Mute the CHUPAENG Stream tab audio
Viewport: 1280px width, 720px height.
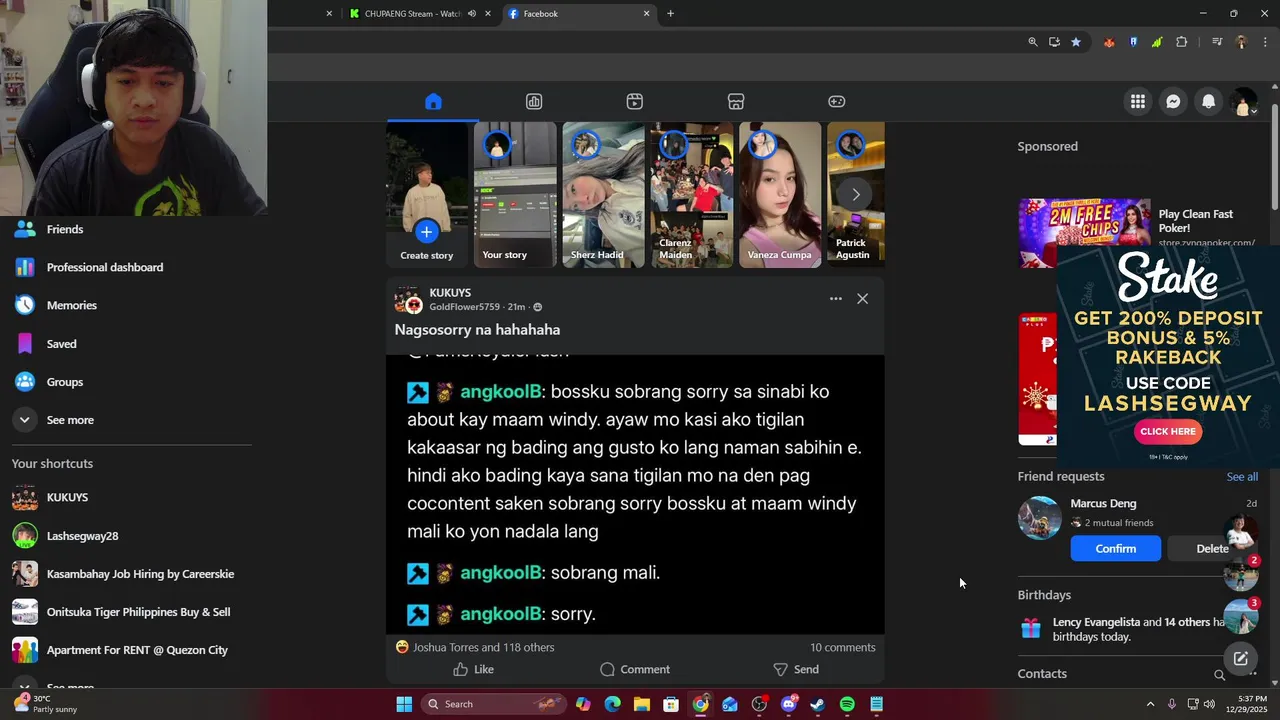[x=471, y=14]
